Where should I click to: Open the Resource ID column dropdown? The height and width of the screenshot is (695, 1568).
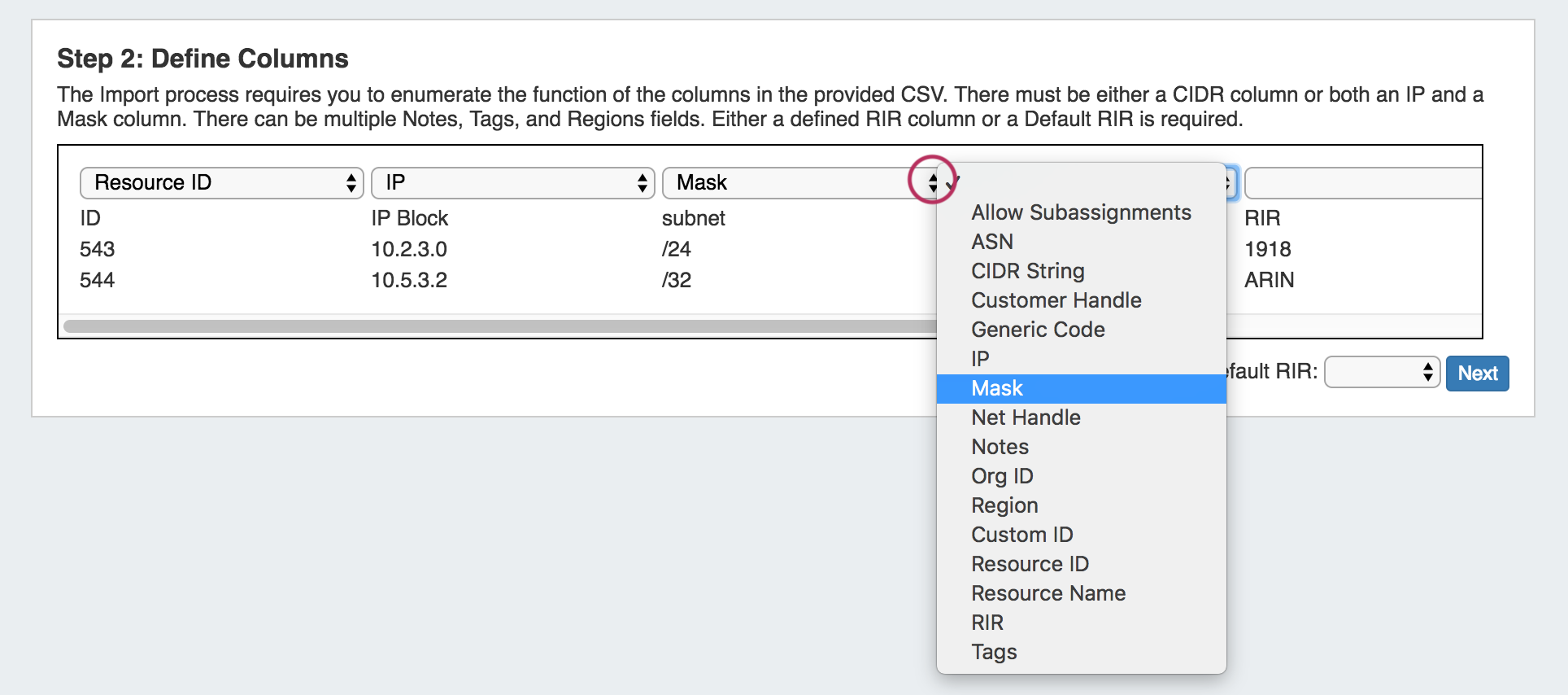tap(220, 183)
